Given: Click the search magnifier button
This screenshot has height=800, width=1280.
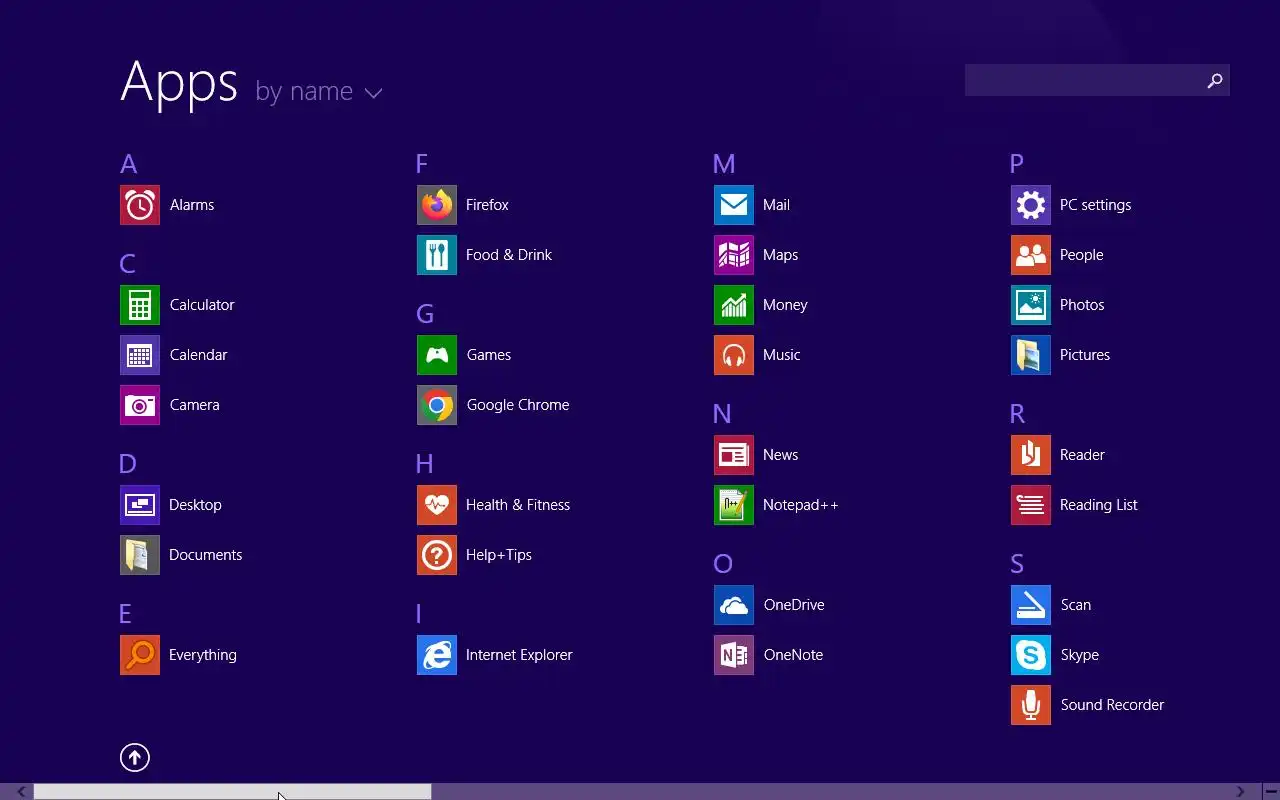Looking at the screenshot, I should [1215, 81].
